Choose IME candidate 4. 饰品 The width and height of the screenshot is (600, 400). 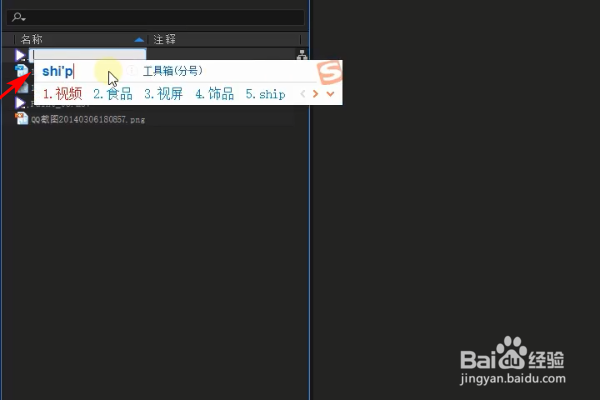coord(214,94)
